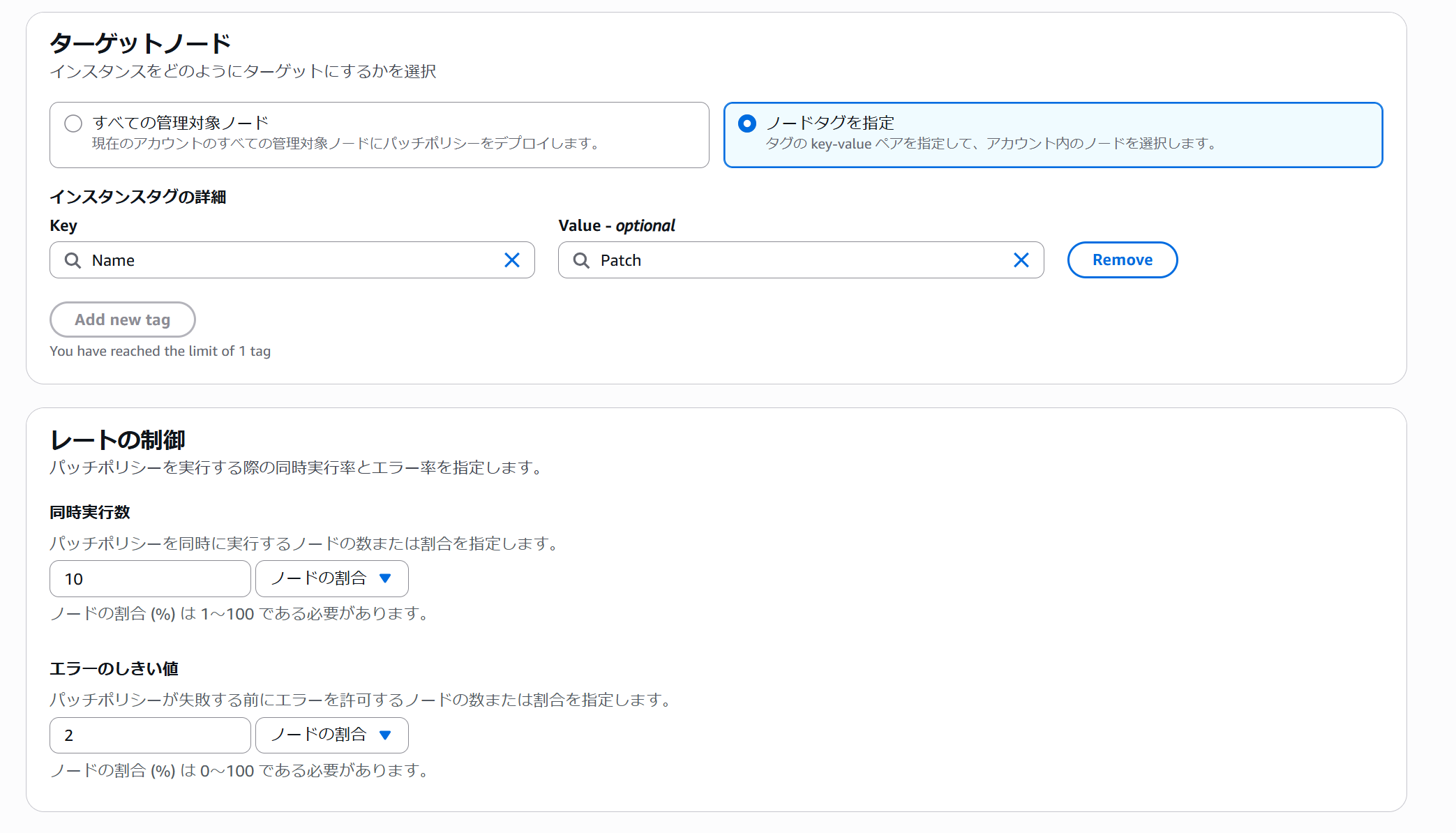Viewport: 1456px width, 833px height.
Task: Click the search icon in Key field
Action: pos(73,260)
